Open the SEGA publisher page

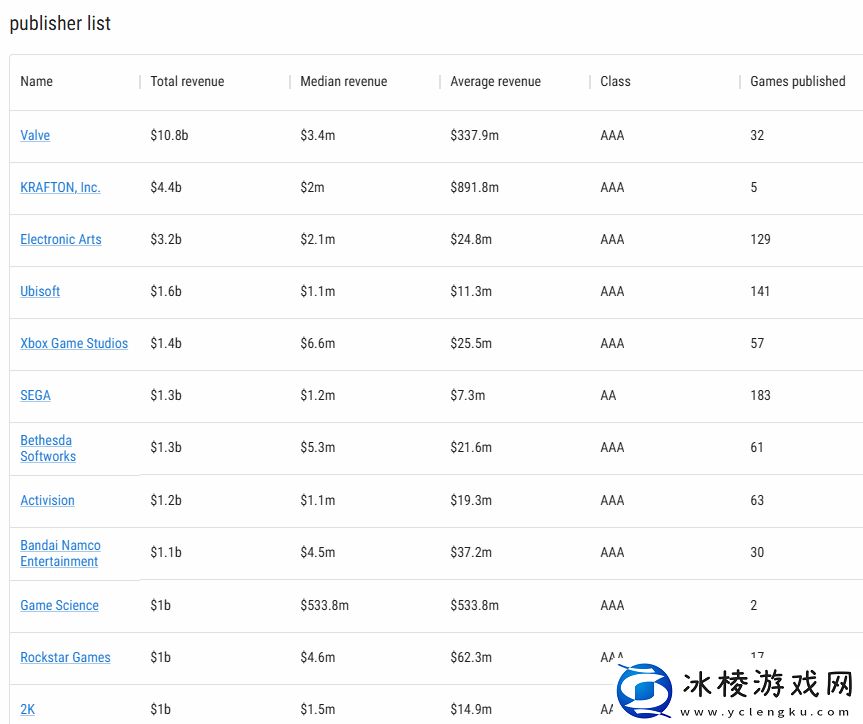35,395
